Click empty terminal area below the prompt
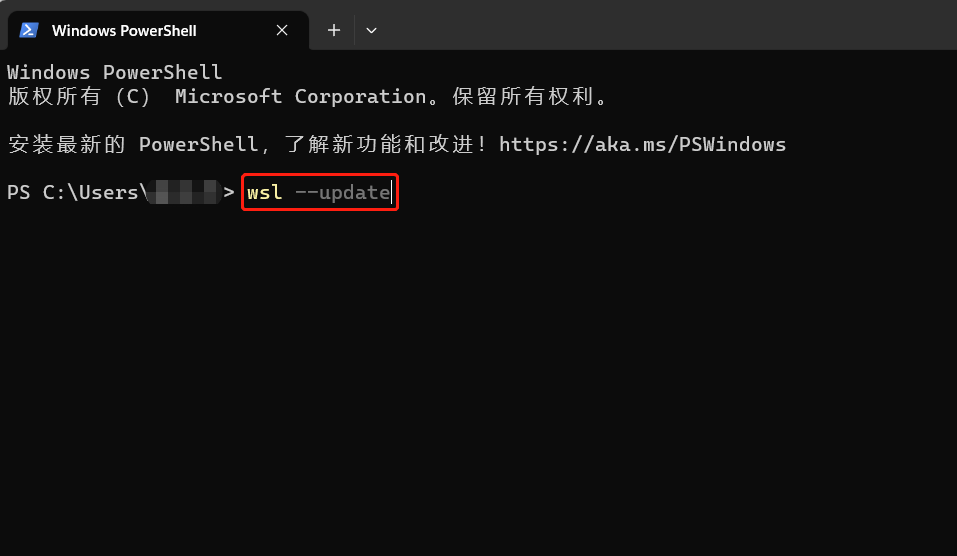Image resolution: width=957 pixels, height=556 pixels. tap(478, 378)
